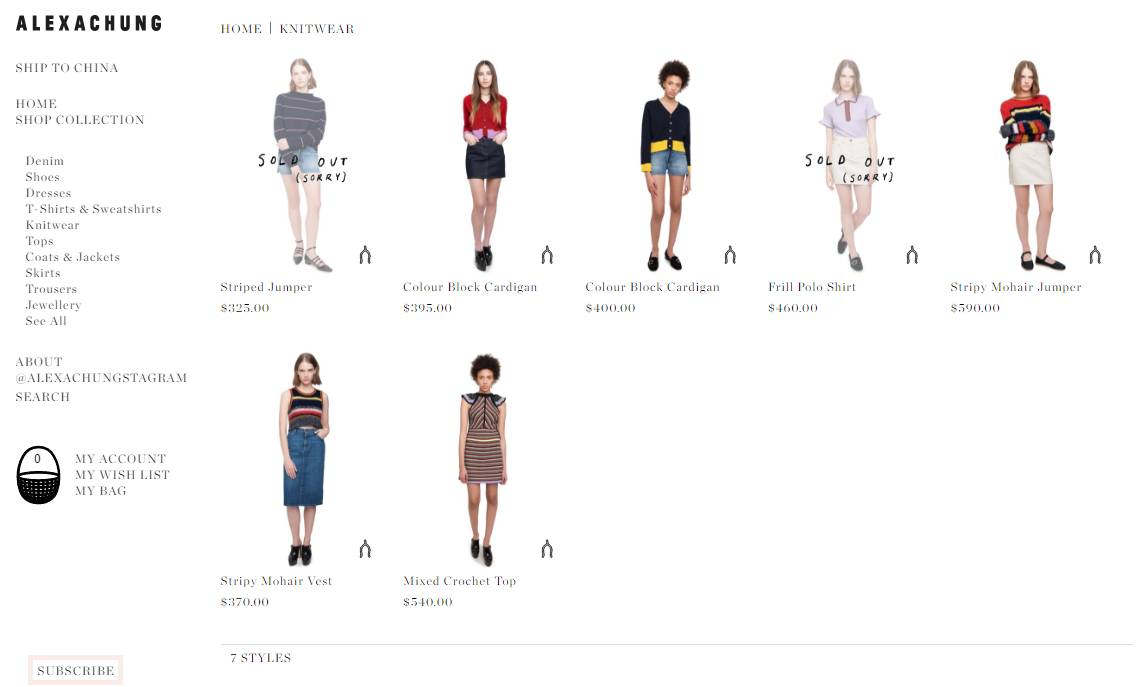The height and width of the screenshot is (687, 1136).
Task: Open the Knitwear category in sidebar
Action: 52,225
